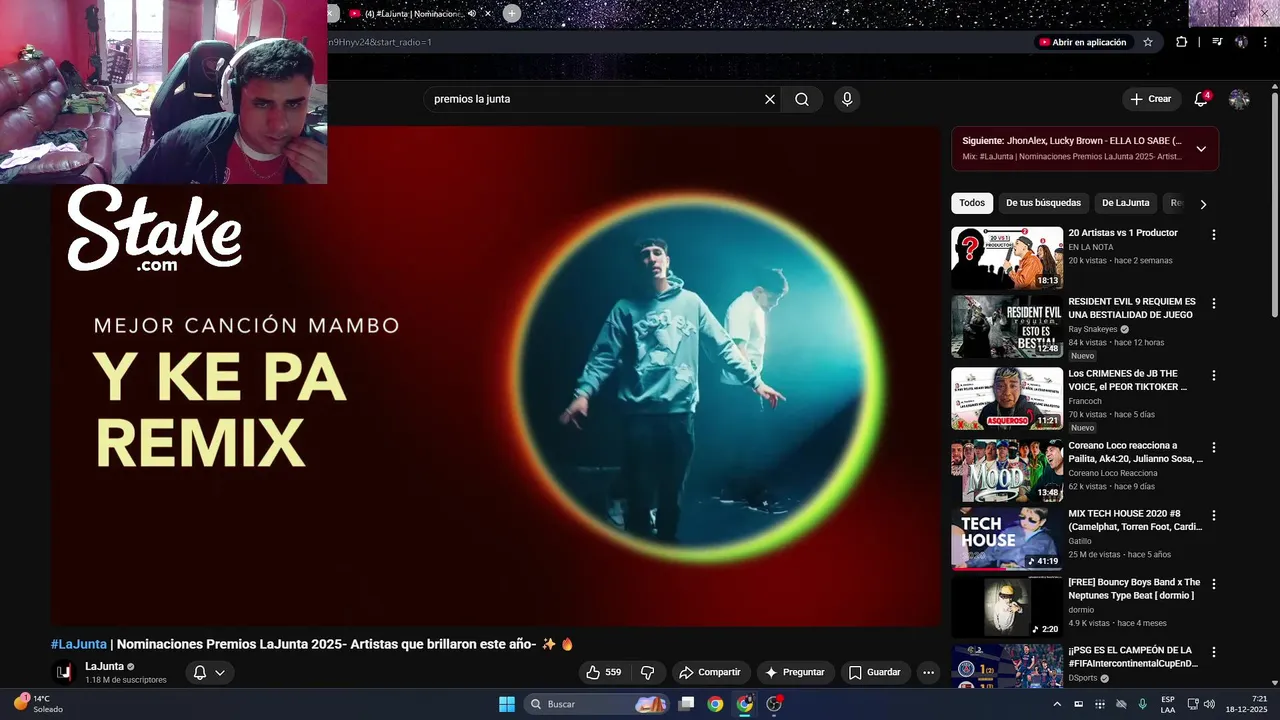Open the EN LA NOTA channel name

(1091, 247)
